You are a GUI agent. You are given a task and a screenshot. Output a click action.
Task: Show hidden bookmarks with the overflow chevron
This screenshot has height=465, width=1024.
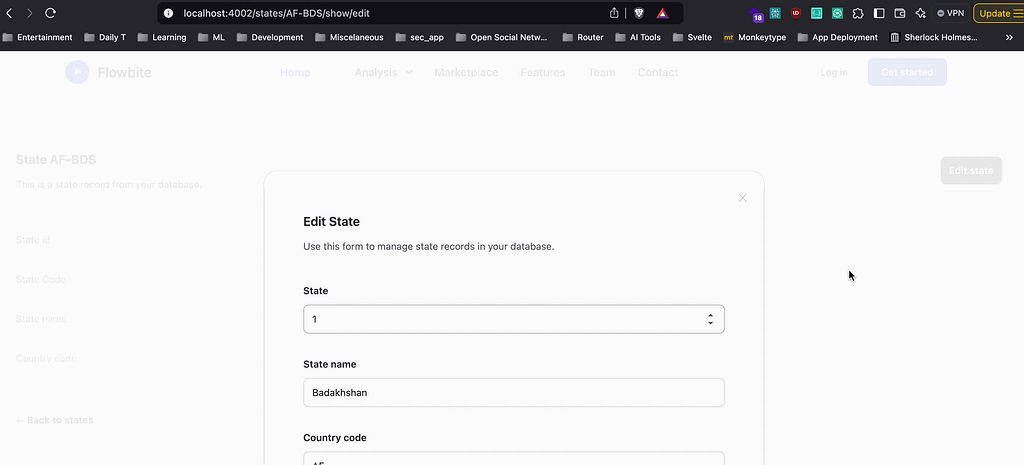pyautogui.click(x=1008, y=37)
